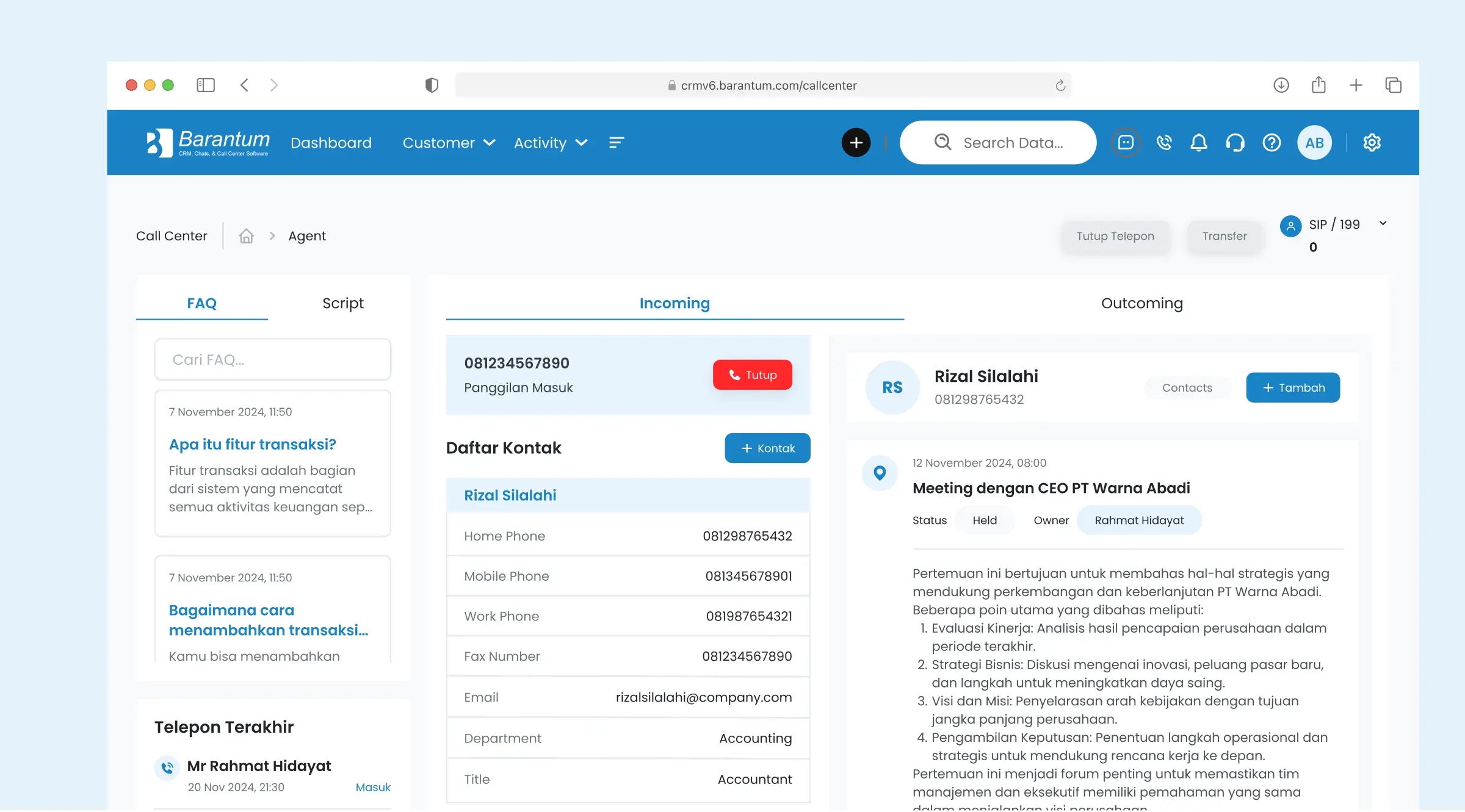The width and height of the screenshot is (1465, 812).
Task: Open the notifications bell
Action: 1198,142
